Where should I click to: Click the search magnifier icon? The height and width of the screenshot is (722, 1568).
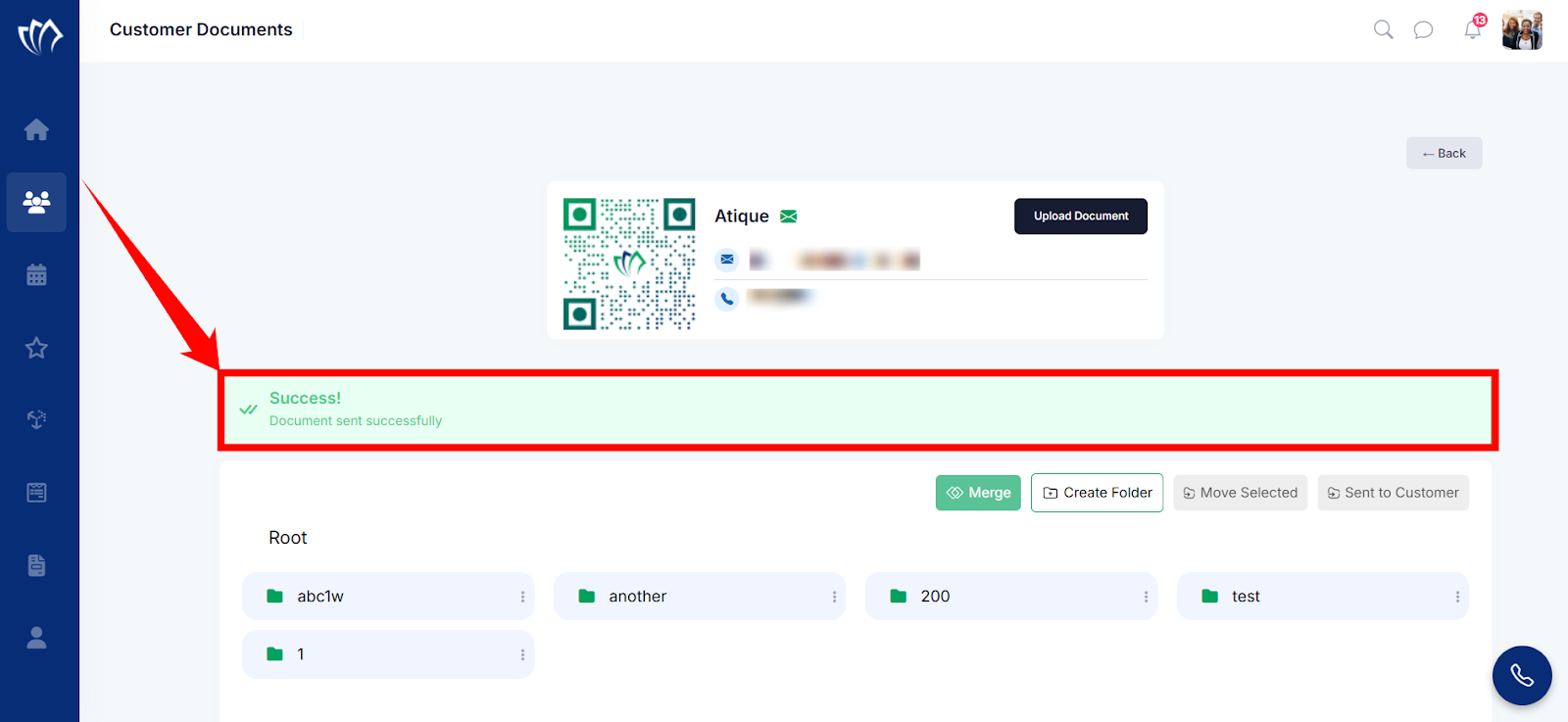(x=1383, y=29)
